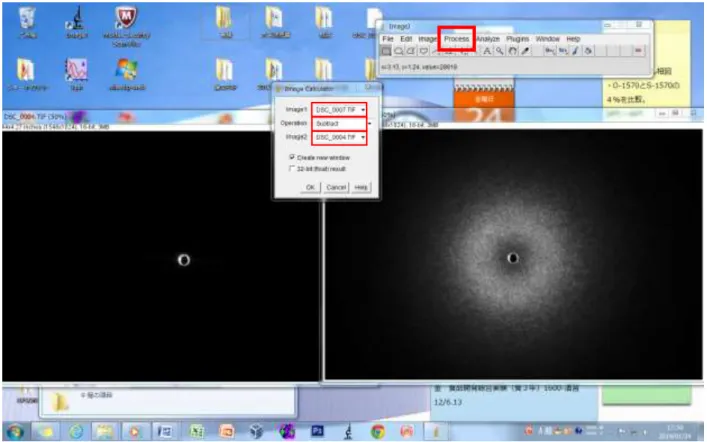Click the Dev menu tool in ImageJ toolbar
707x442 pixels.
click(549, 51)
